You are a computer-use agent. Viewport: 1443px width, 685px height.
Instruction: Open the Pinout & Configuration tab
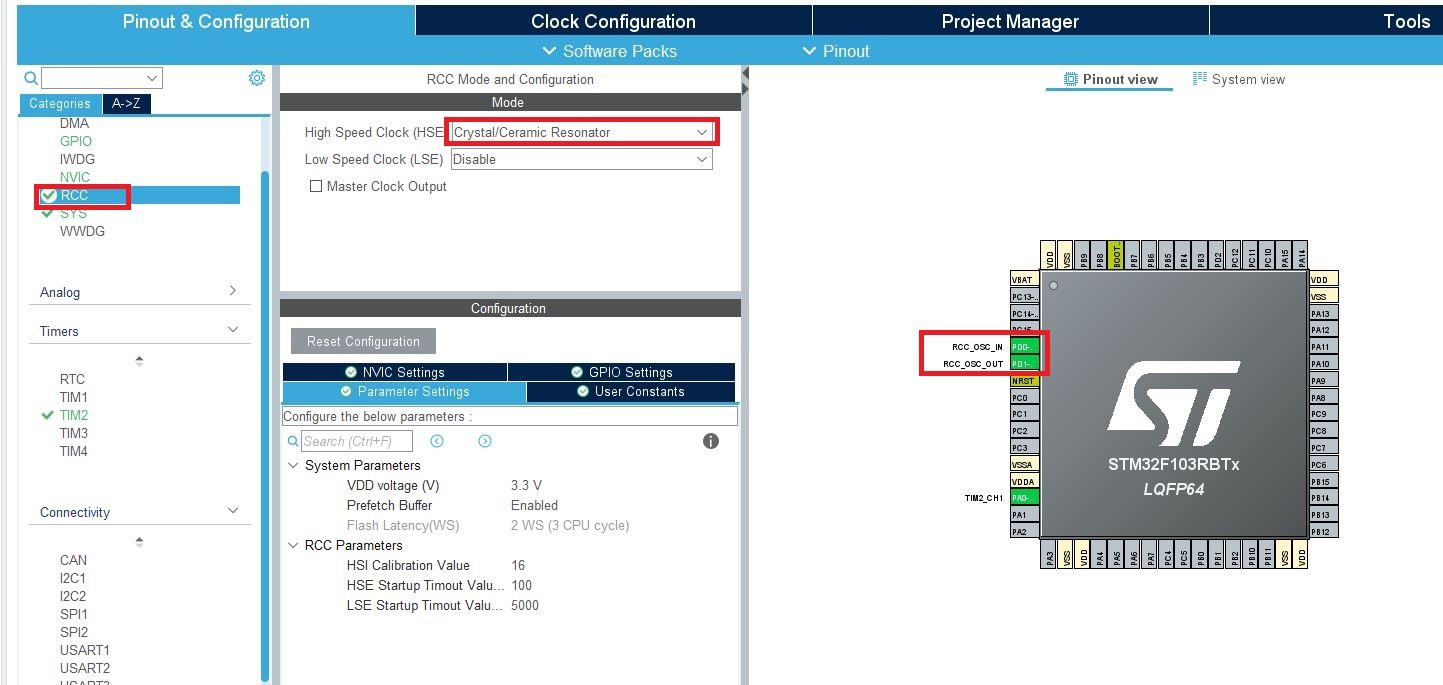pos(216,21)
